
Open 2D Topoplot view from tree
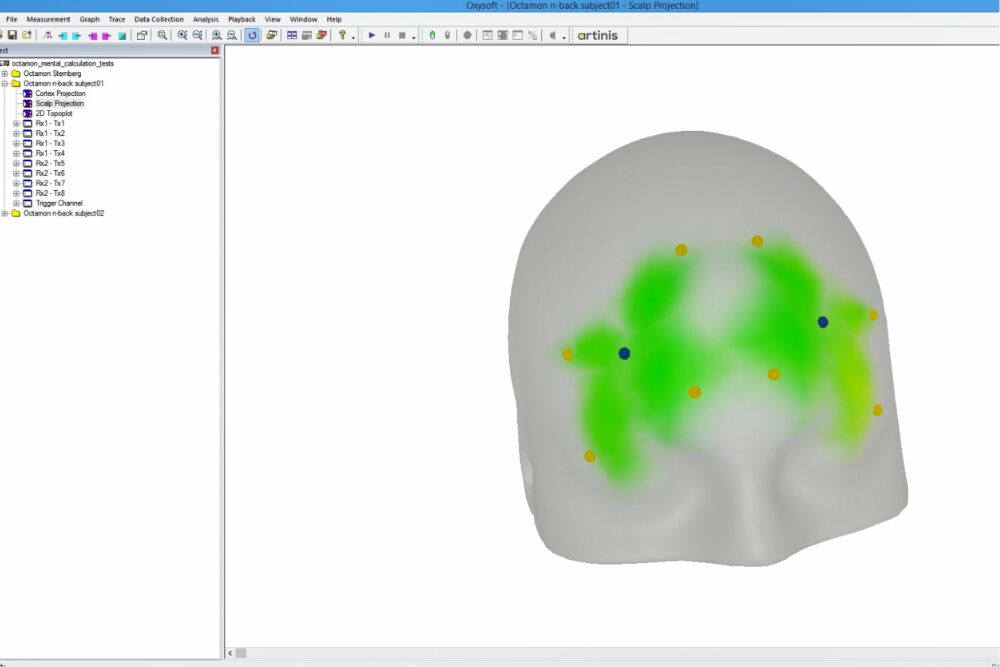click(x=54, y=113)
